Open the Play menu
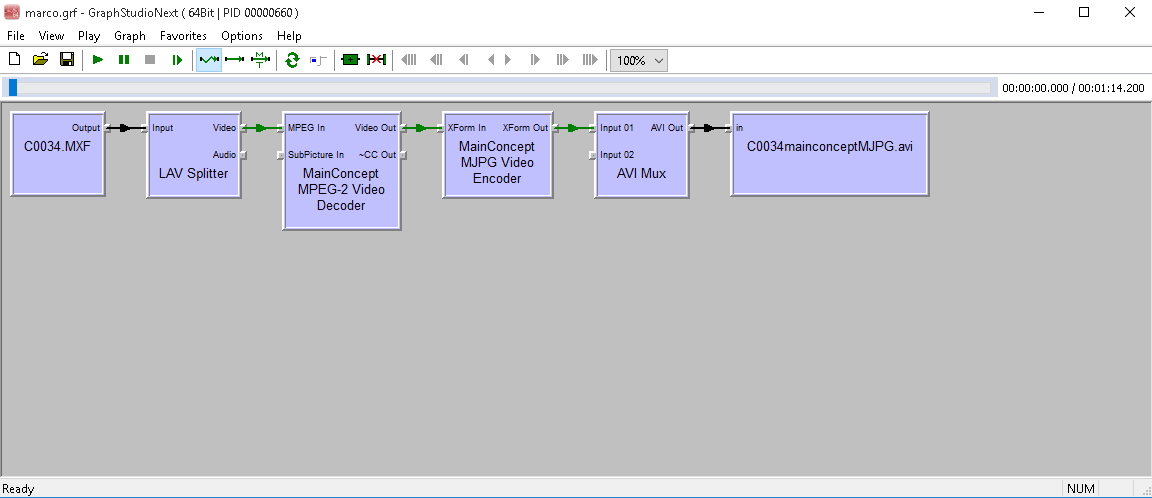 click(89, 35)
